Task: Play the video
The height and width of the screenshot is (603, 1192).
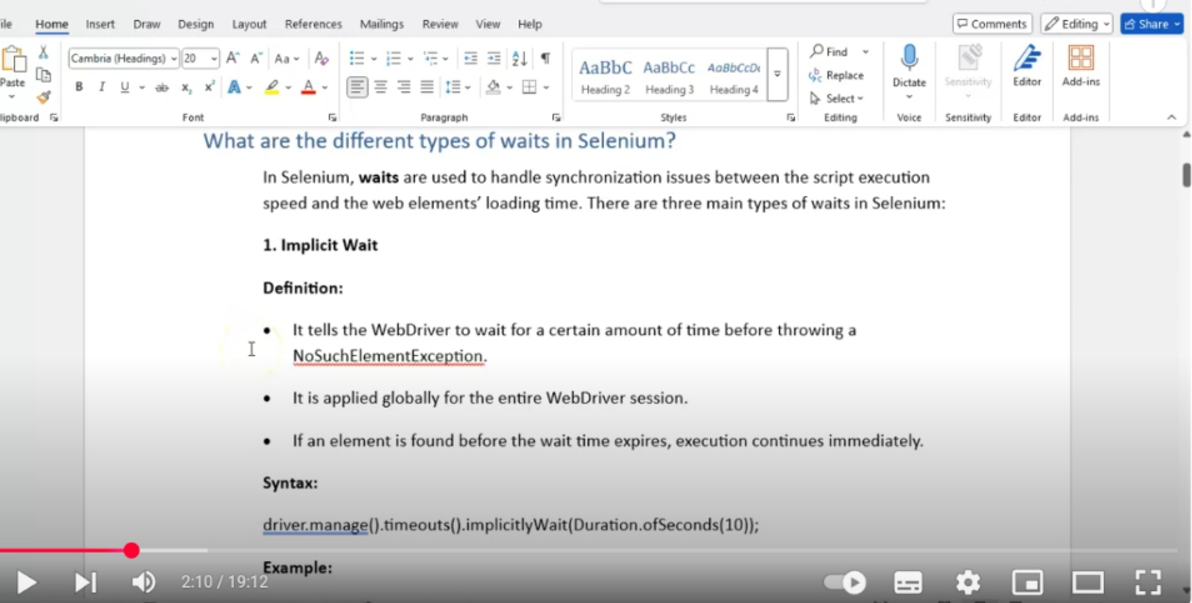Action: coord(27,582)
